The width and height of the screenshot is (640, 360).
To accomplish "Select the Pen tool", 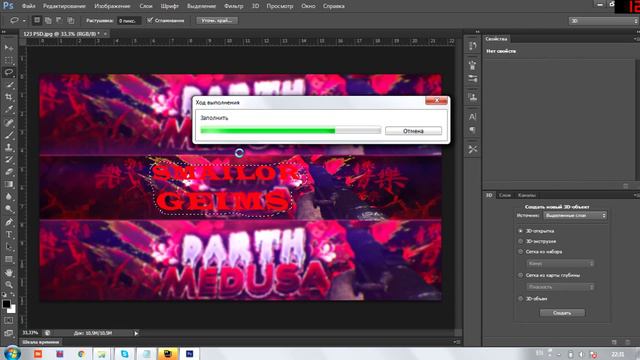I will pyautogui.click(x=9, y=222).
